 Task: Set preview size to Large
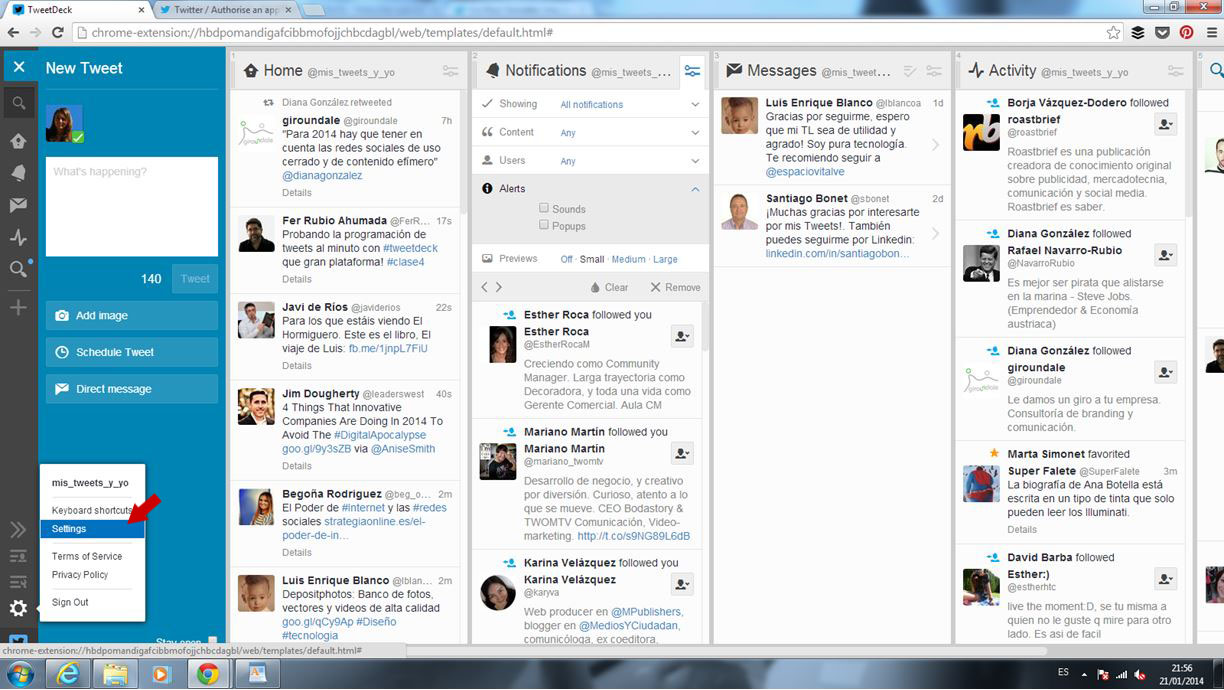point(665,259)
